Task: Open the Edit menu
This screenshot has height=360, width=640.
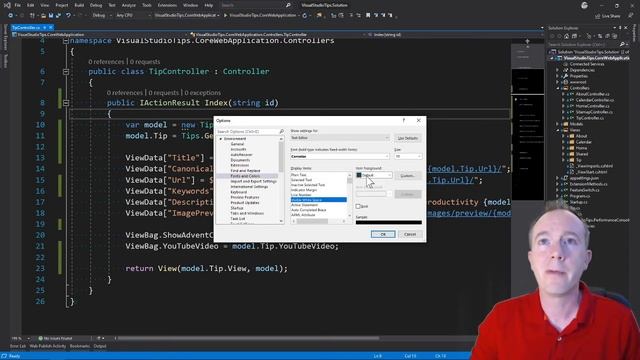Action: click(x=31, y=5)
